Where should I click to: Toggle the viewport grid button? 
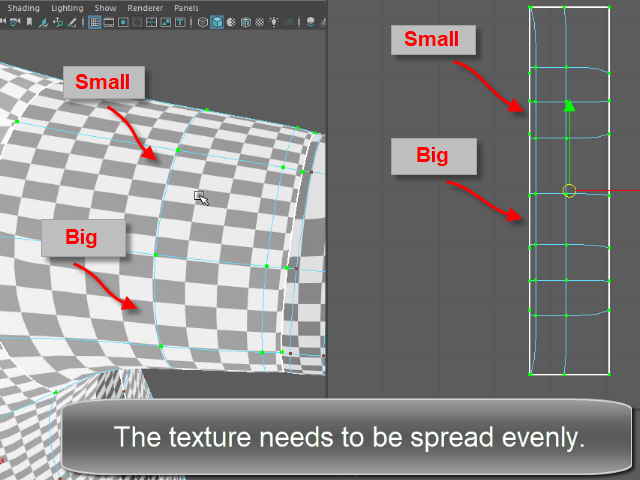94,21
